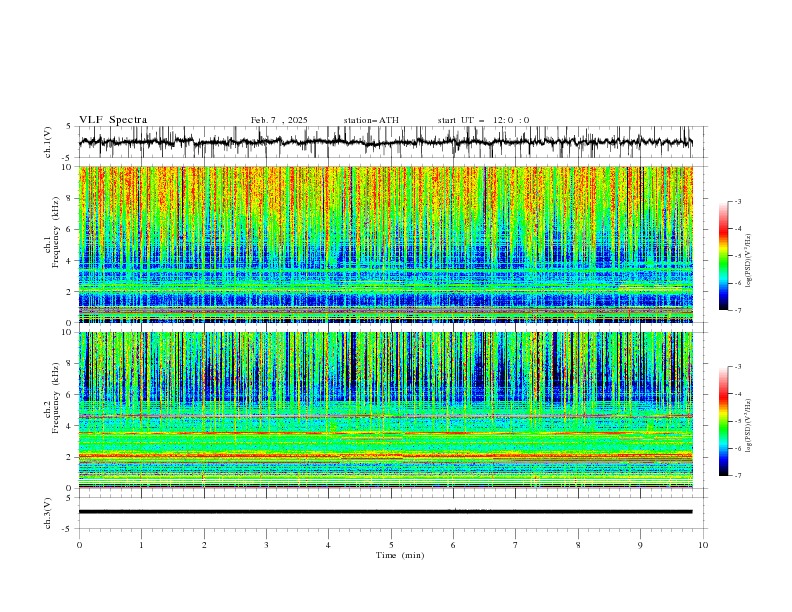Click the ch.1 voltage waveform trace

coord(385,142)
